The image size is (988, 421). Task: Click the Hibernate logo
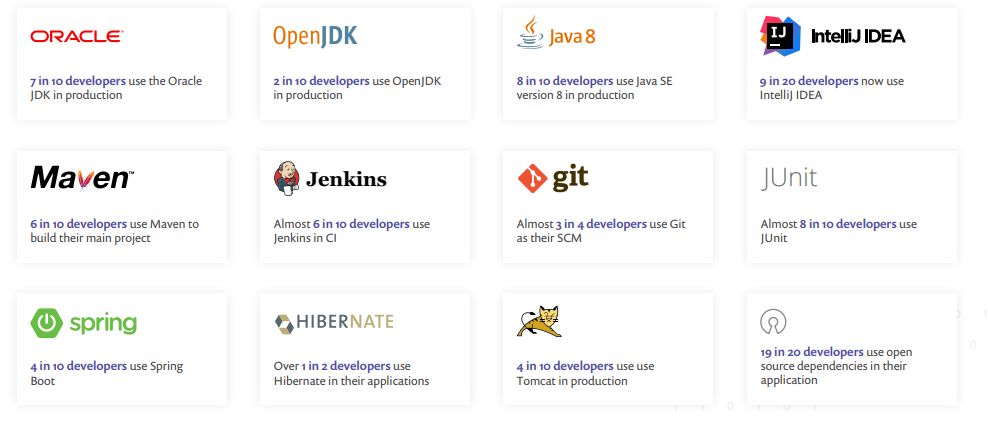coord(334,323)
